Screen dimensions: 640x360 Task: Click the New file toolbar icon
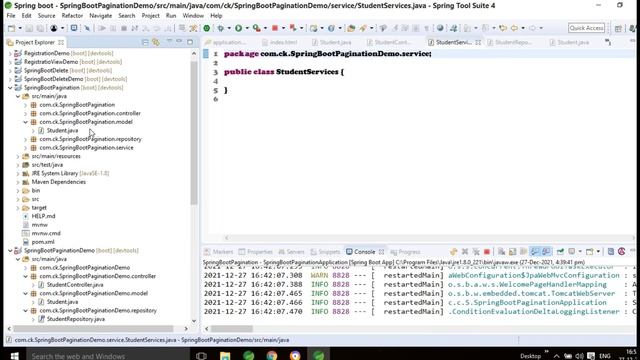pyautogui.click(x=11, y=28)
